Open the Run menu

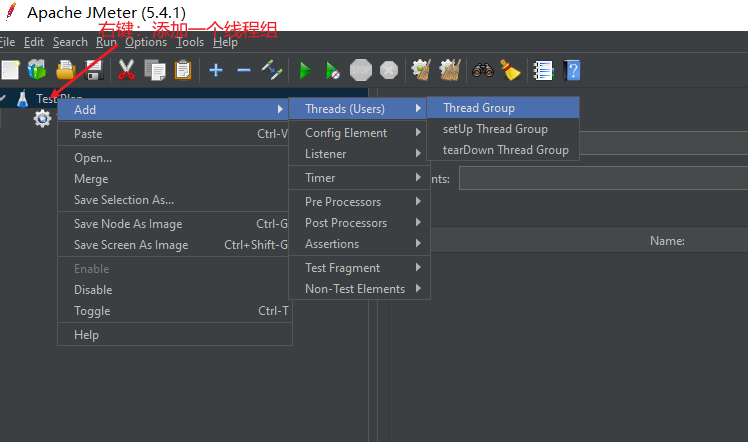(x=106, y=42)
